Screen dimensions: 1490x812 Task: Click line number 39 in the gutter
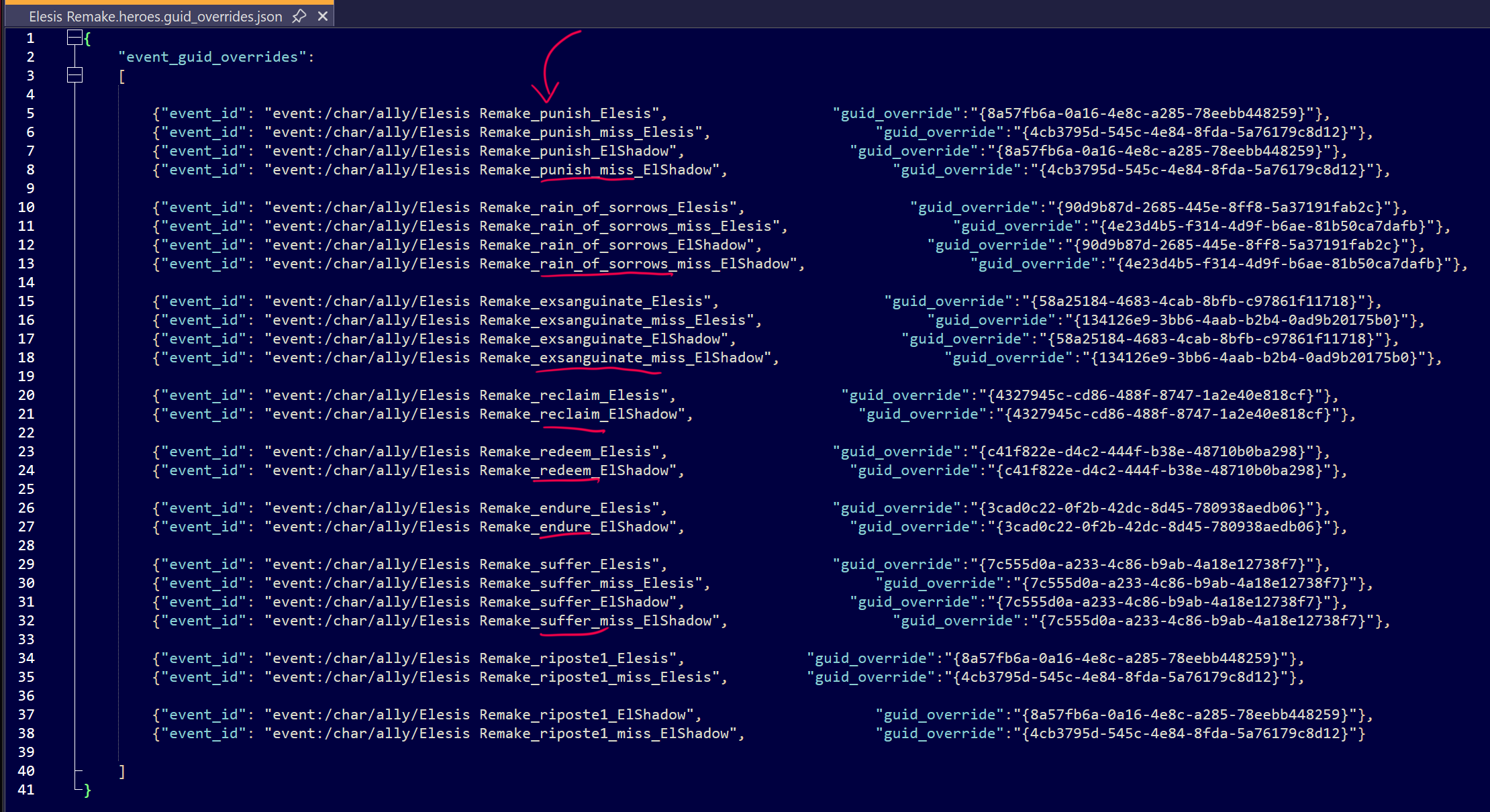26,752
